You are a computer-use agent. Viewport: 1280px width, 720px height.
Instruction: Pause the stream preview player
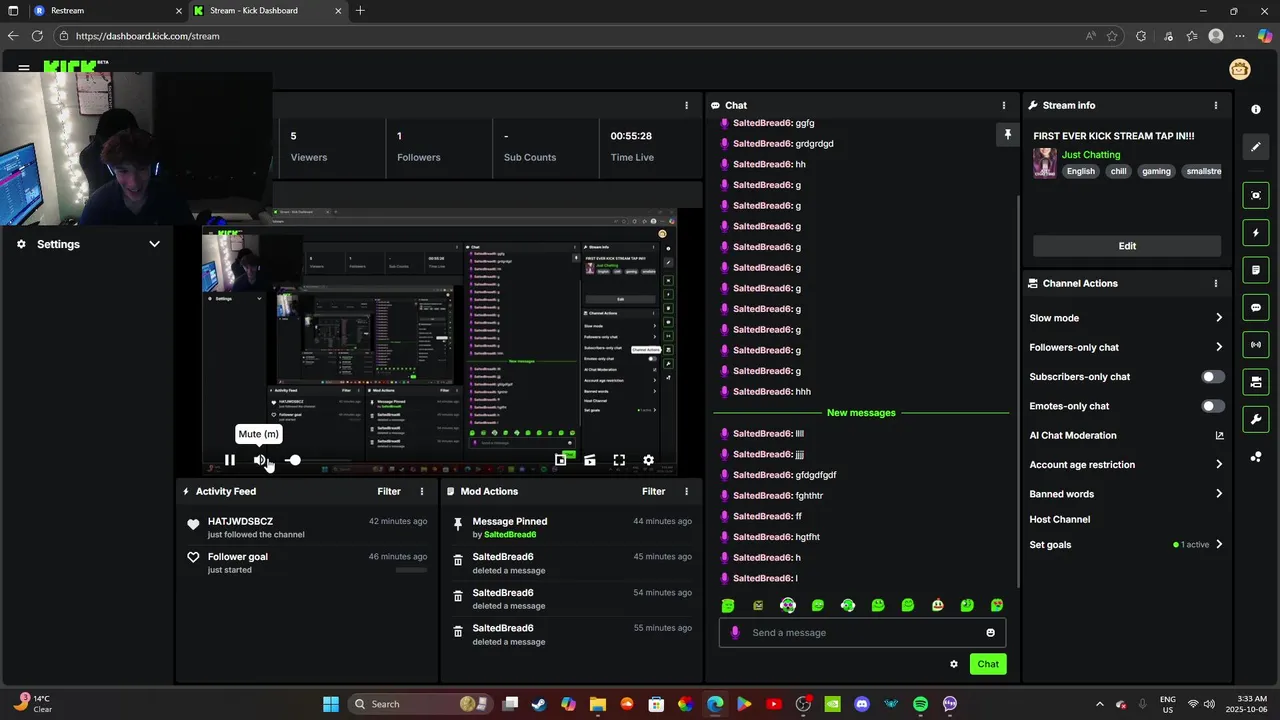point(230,460)
